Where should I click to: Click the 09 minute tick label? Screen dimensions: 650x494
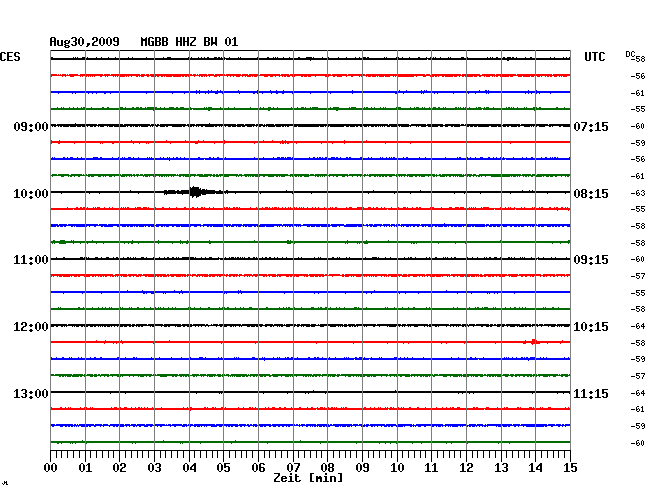[362, 468]
